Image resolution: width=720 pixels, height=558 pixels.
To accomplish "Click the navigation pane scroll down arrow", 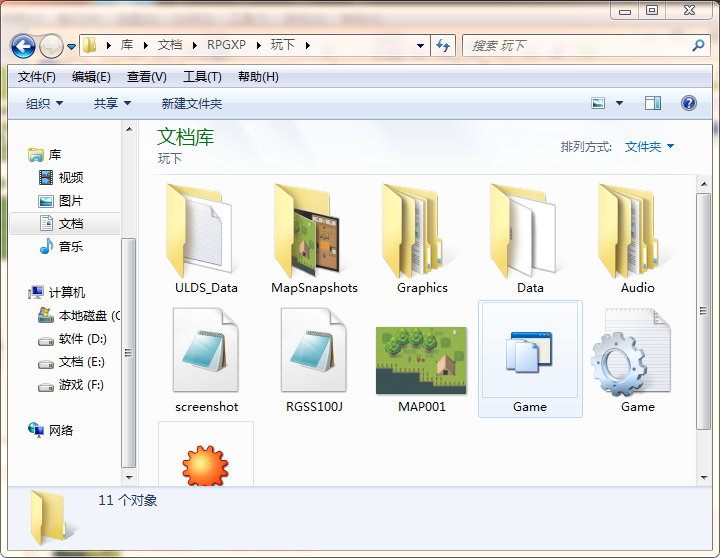I will coord(129,478).
